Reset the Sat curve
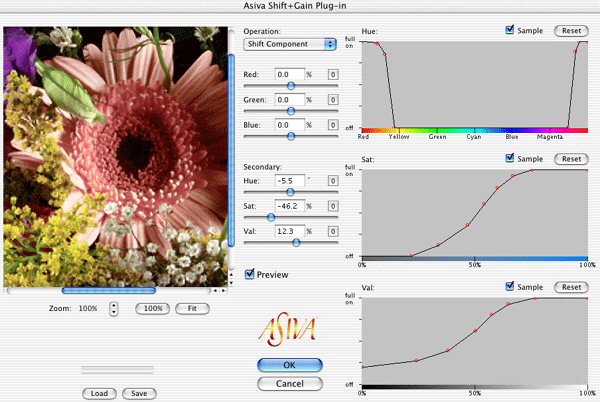This screenshot has height=402, width=600. click(x=570, y=158)
